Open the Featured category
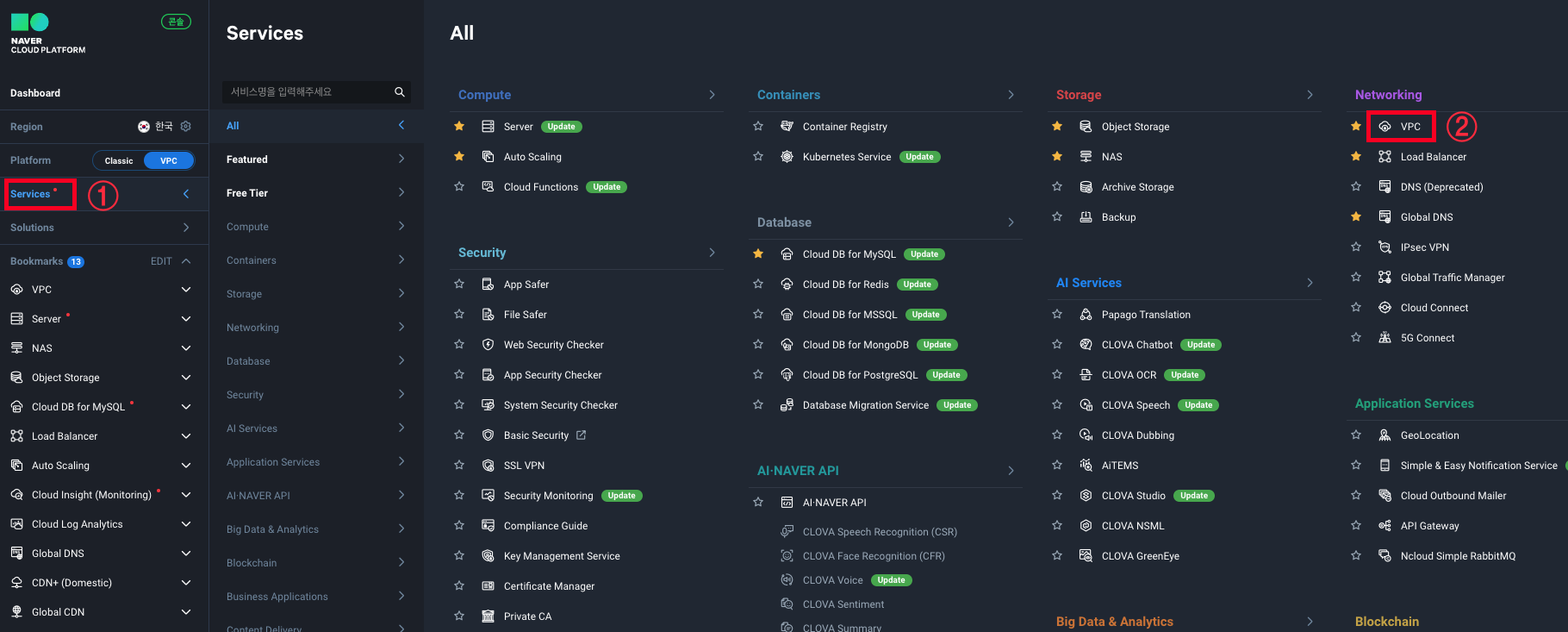 click(x=316, y=160)
